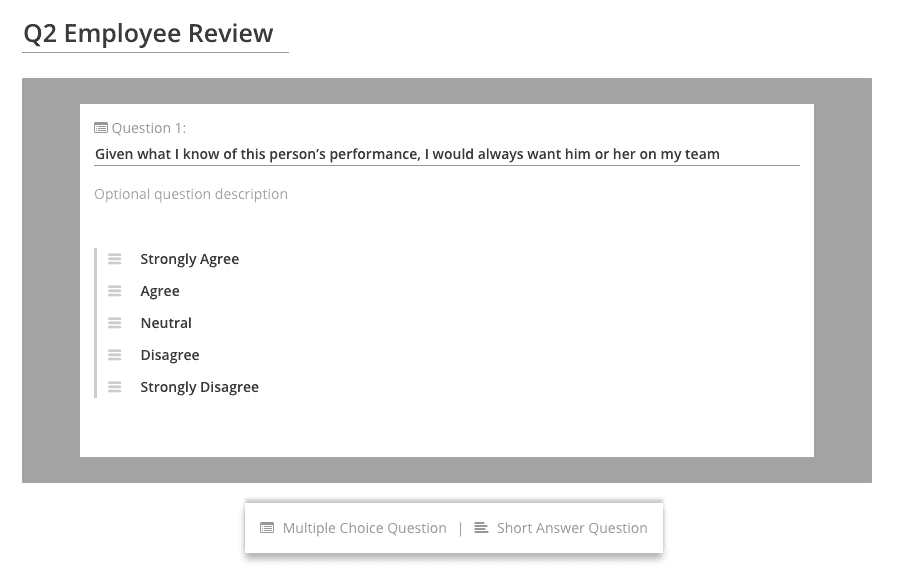Select the Strongly Agree answer text

pyautogui.click(x=190, y=259)
